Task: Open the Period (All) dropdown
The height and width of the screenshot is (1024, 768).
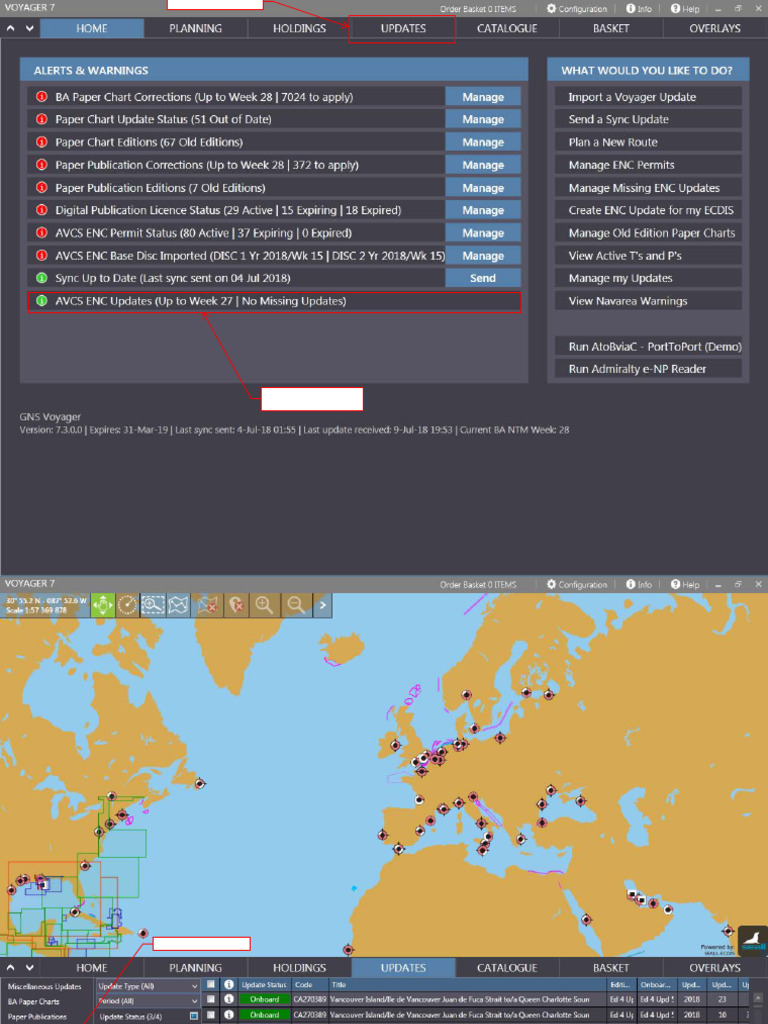Action: coord(148,1000)
